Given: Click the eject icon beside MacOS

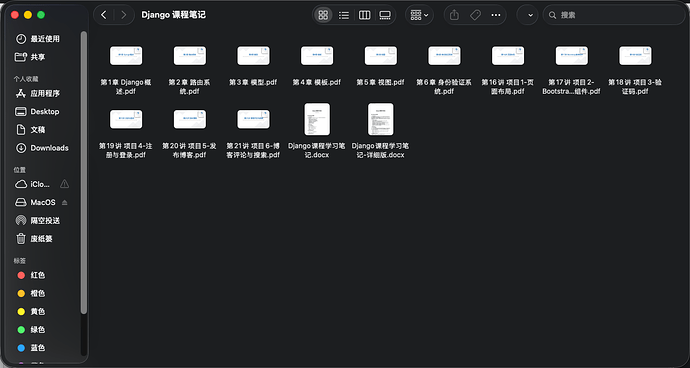Looking at the screenshot, I should [65, 202].
